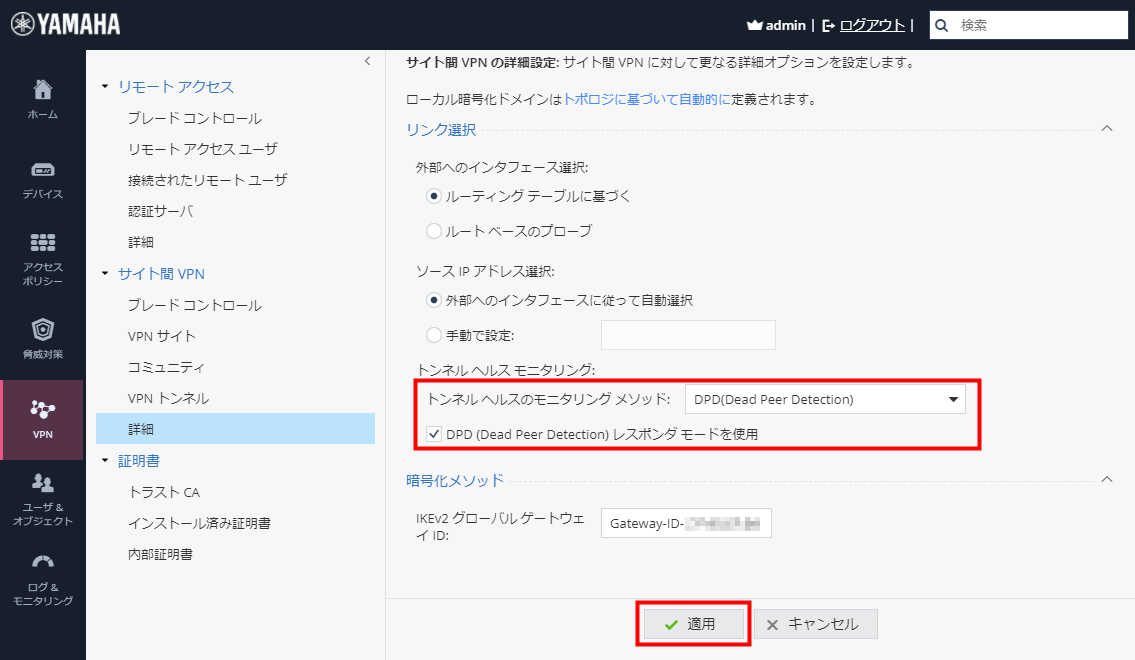
Task: Select ルートベースのプローブ radio button
Action: point(433,233)
